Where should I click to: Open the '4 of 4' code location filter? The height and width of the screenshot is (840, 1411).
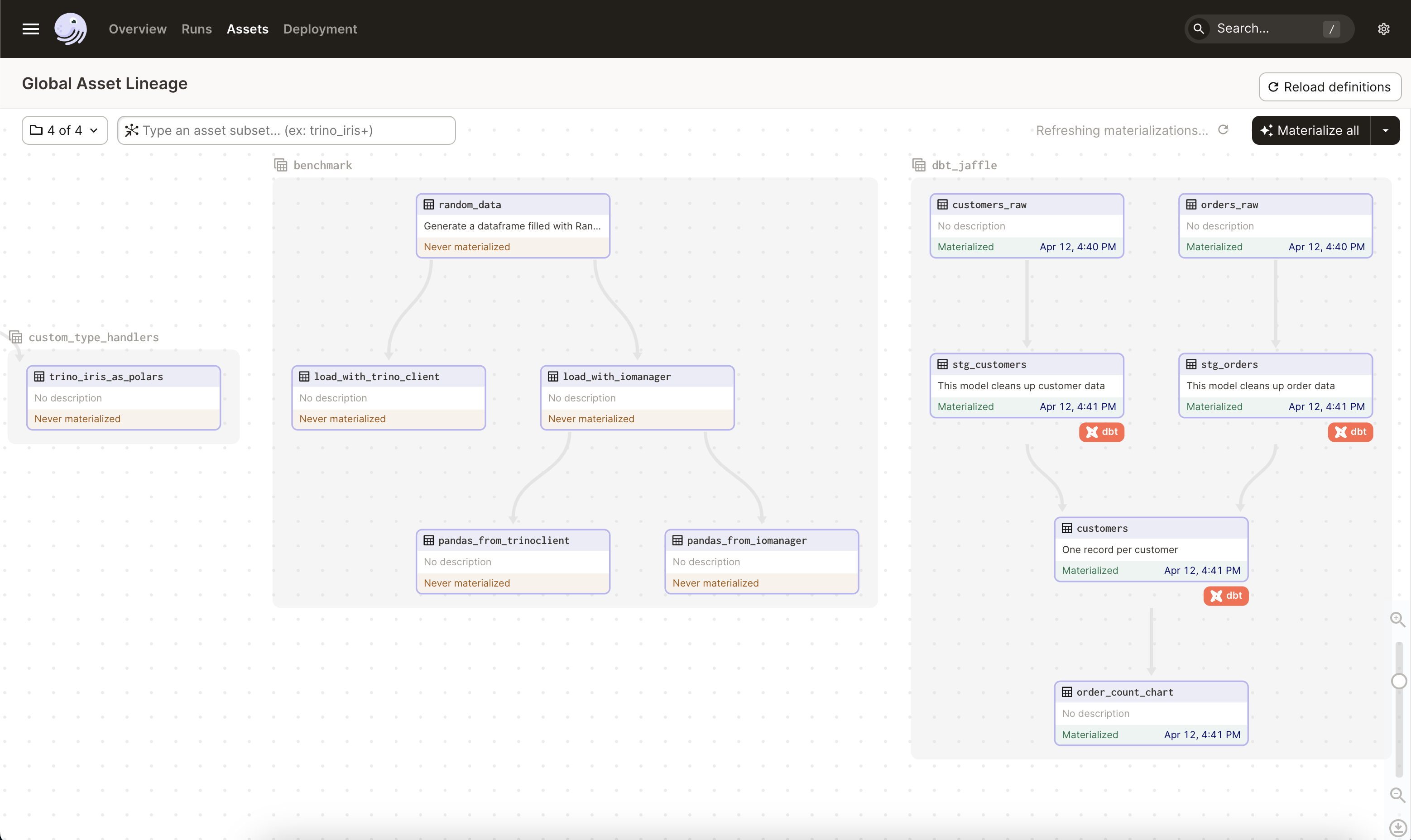(x=65, y=130)
